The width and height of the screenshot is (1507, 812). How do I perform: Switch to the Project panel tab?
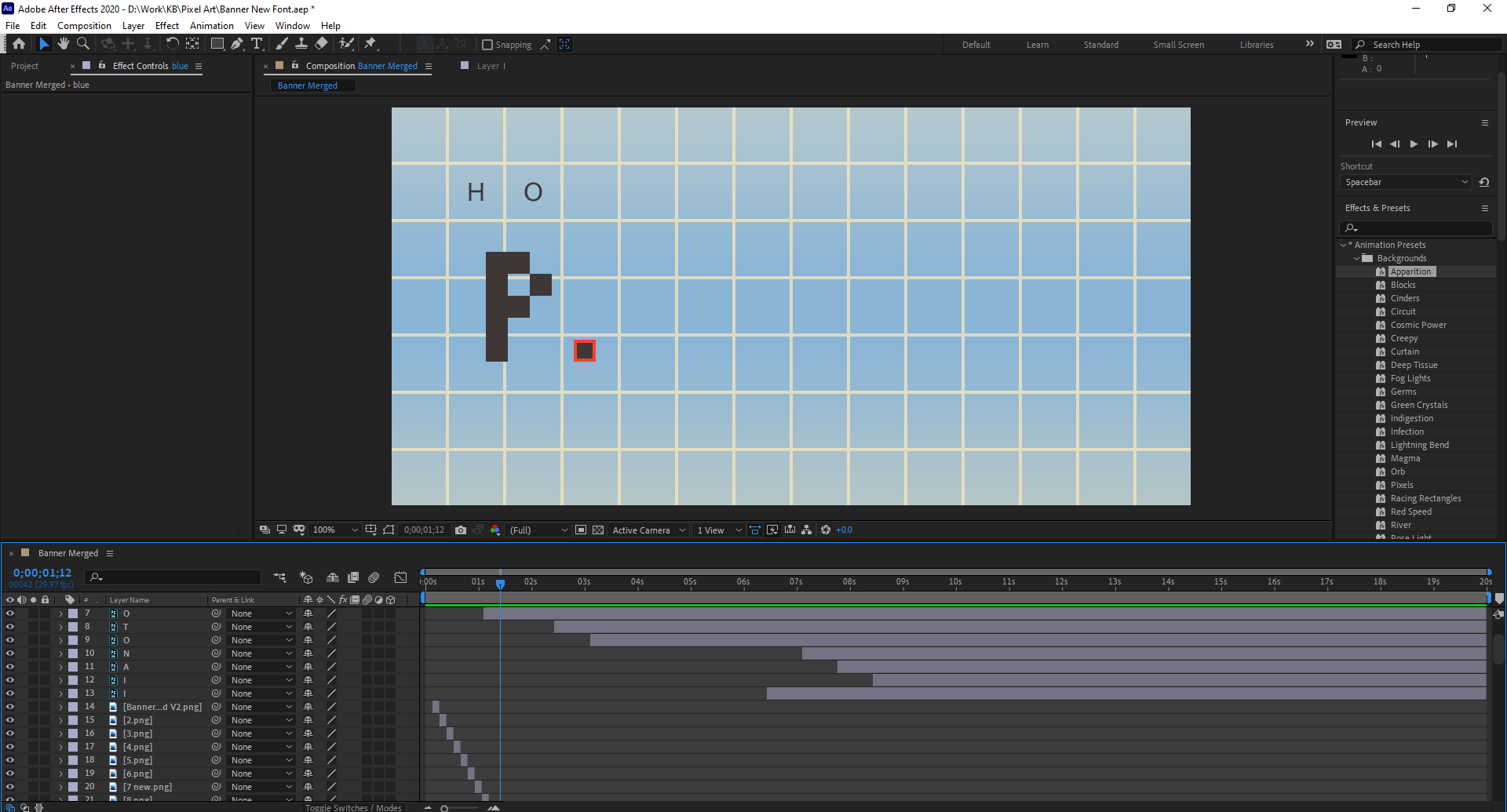(24, 66)
